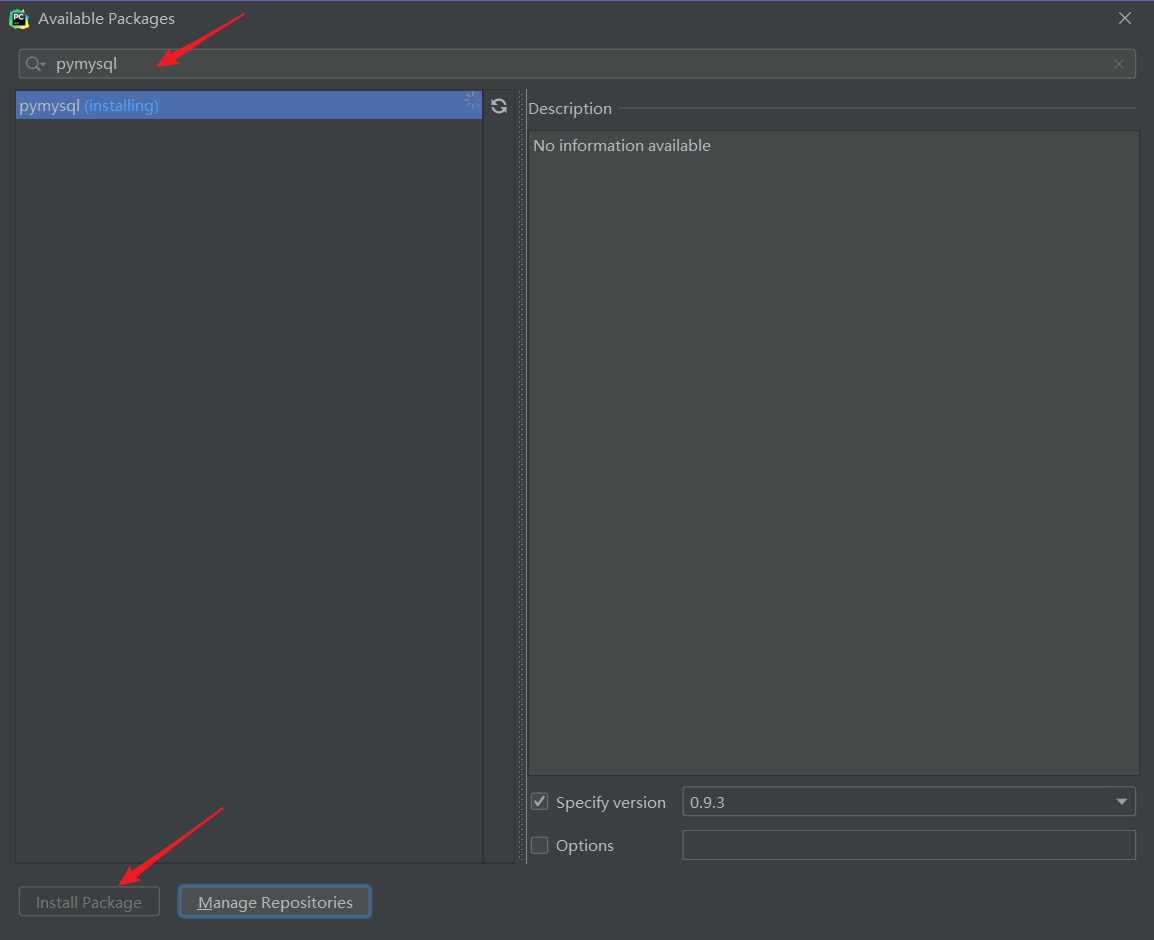Select the pymysql (installing) row
Image resolution: width=1154 pixels, height=940 pixels.
[x=249, y=105]
